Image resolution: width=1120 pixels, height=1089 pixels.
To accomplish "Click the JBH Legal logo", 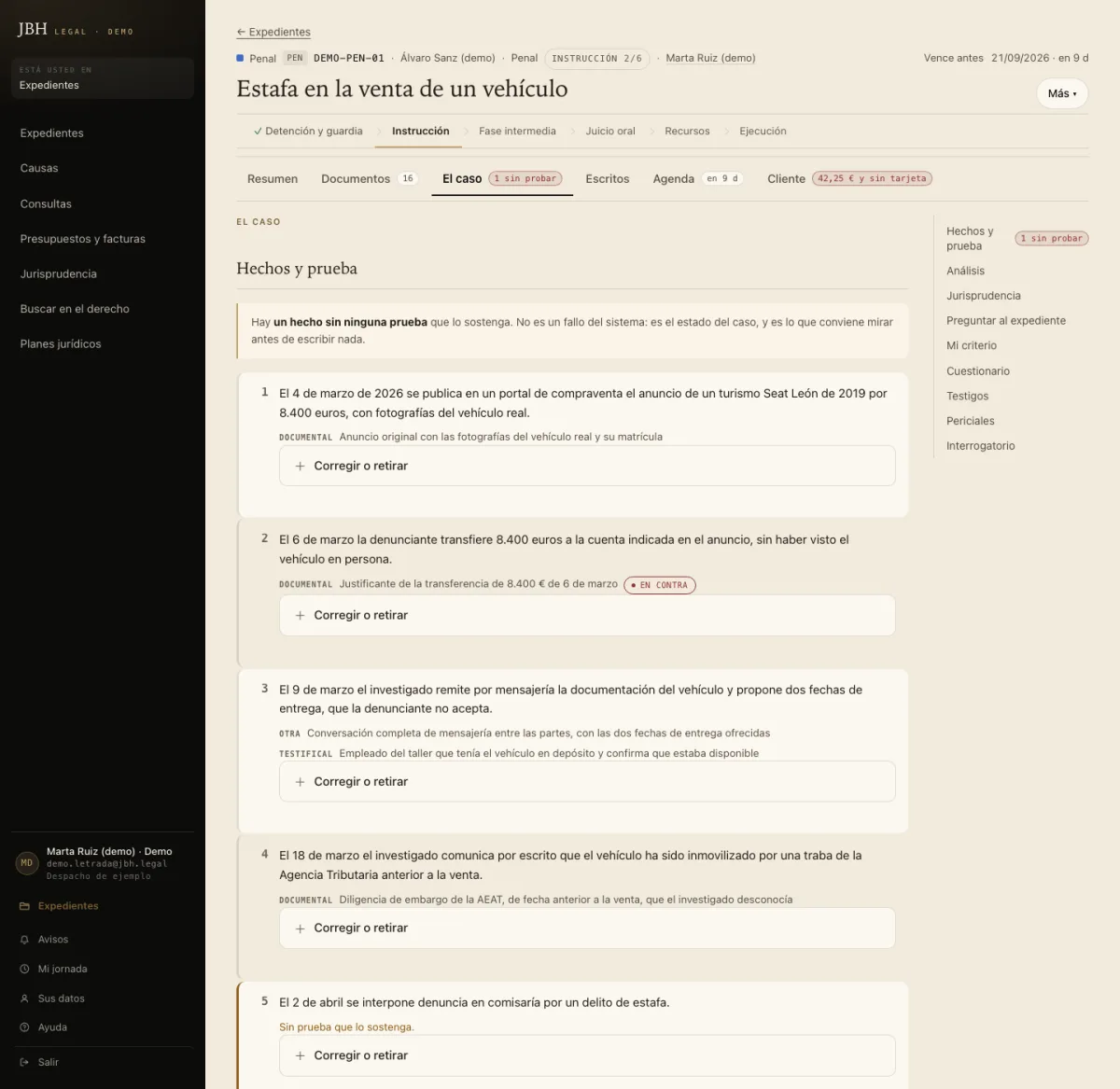I will 75,30.
